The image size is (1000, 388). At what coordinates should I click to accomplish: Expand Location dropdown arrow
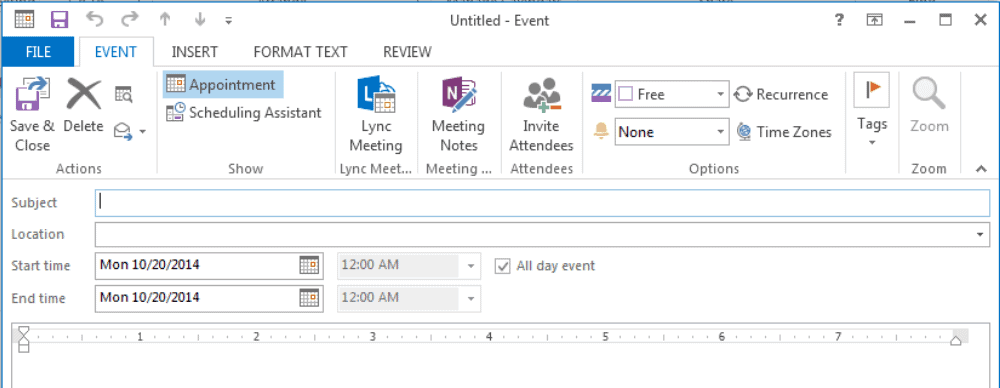coord(980,235)
